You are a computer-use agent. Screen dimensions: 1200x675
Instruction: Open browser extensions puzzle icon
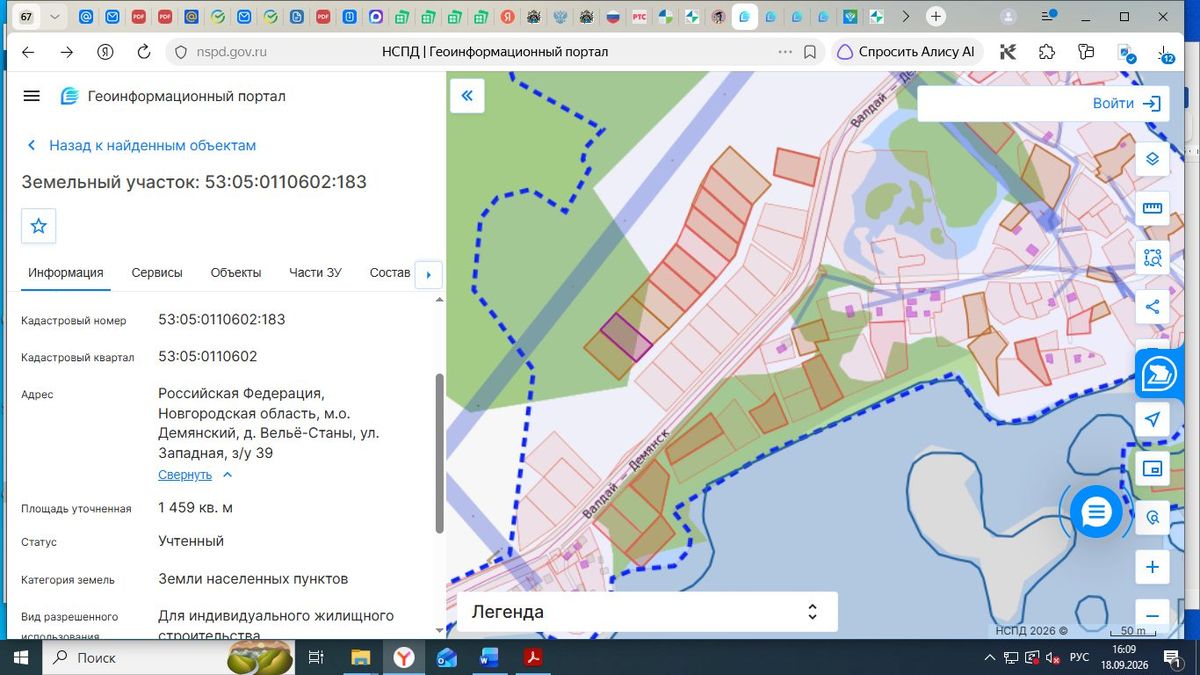click(1047, 52)
